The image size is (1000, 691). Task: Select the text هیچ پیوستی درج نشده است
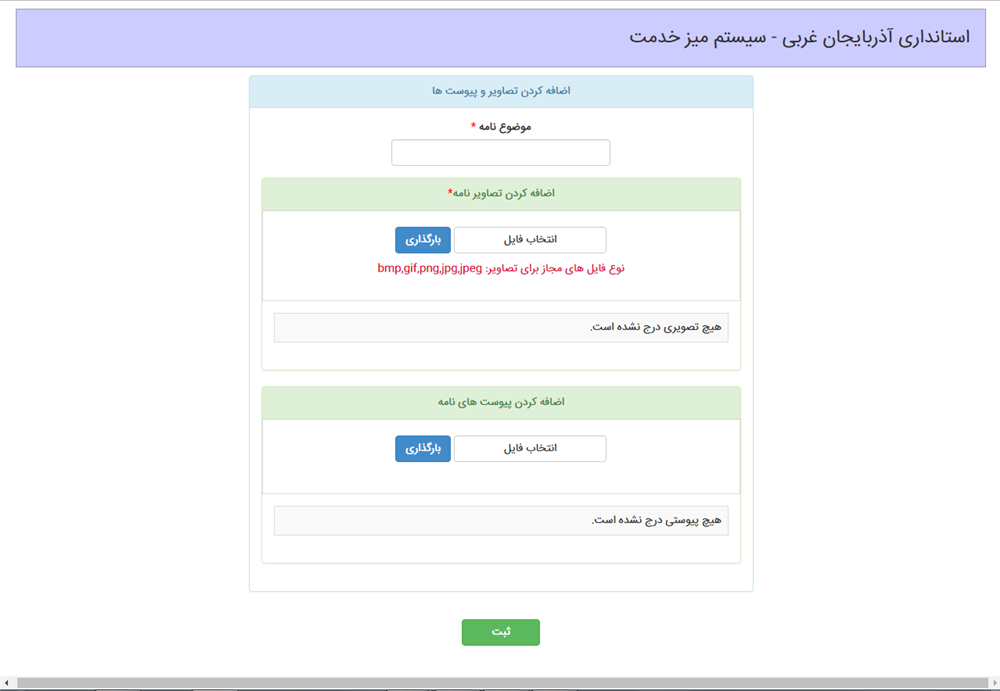(656, 521)
